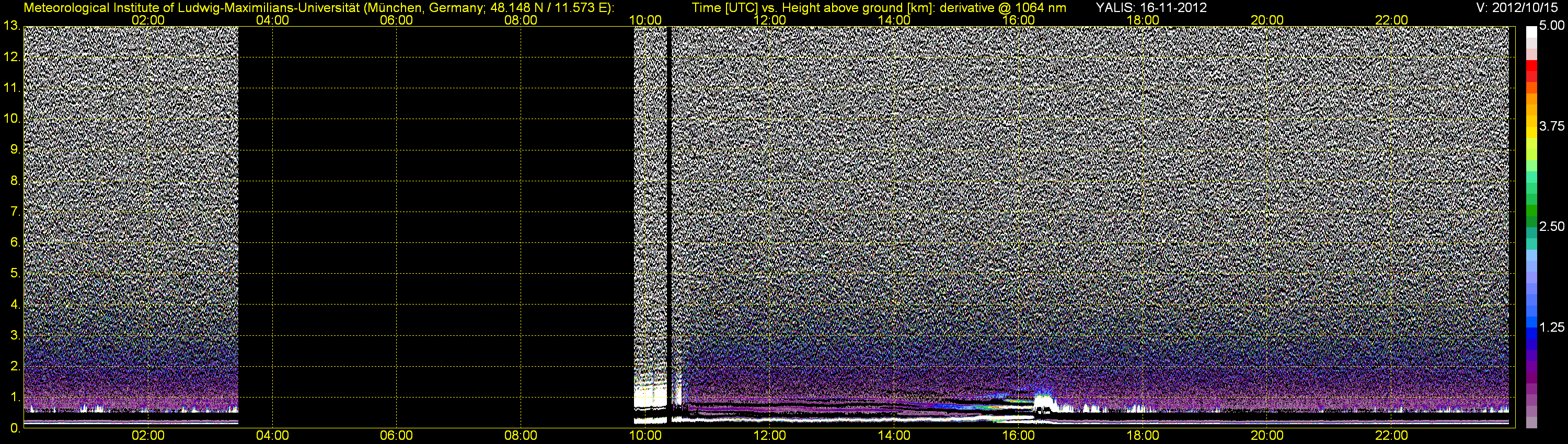Viewport: 1568px width, 444px height.
Task: Click the 02:00 label on the top time axis
Action: point(148,20)
